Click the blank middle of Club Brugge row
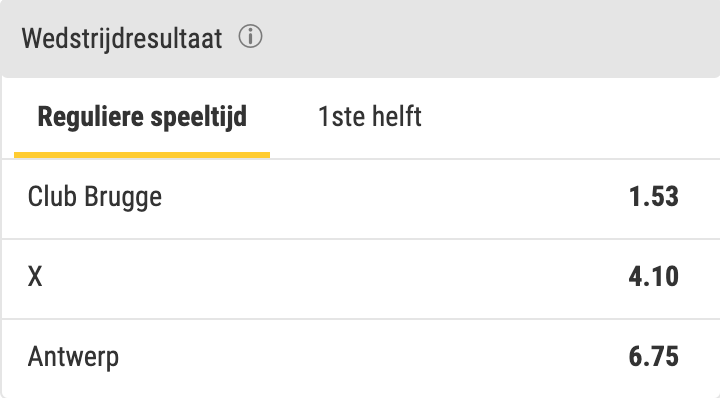The width and height of the screenshot is (720, 398). pos(395,199)
